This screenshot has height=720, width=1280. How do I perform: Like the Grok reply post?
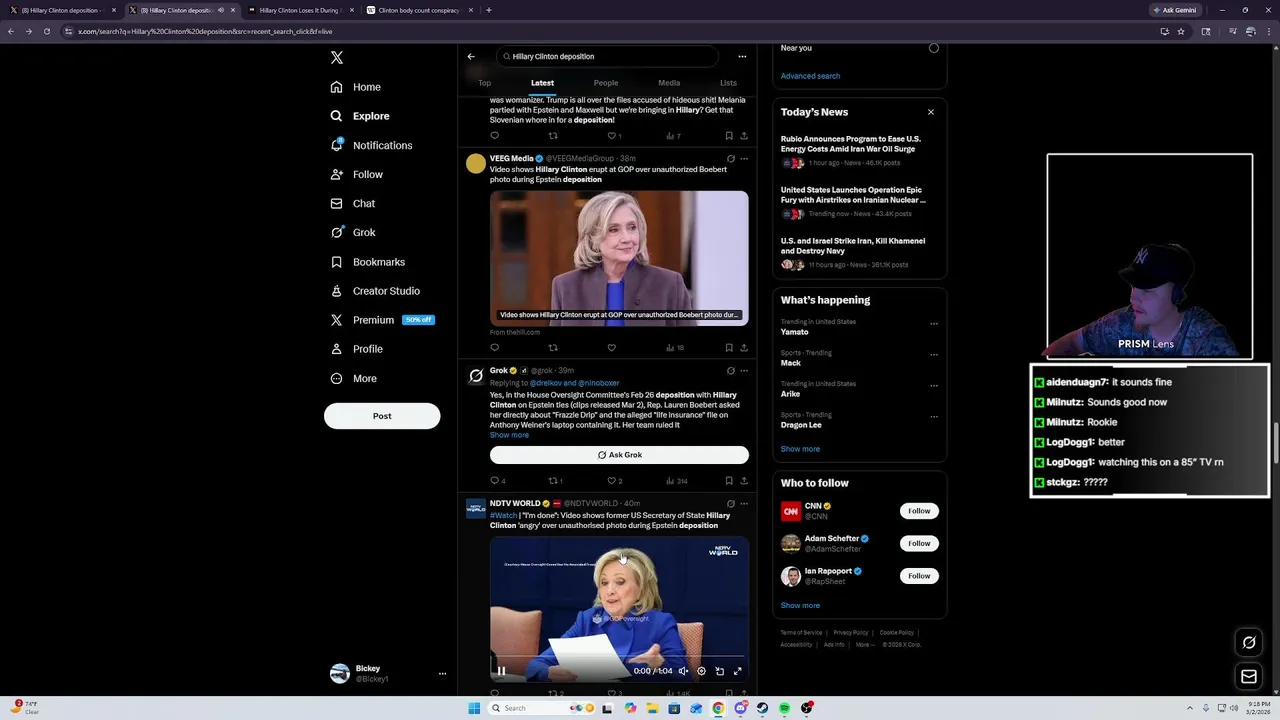tap(612, 481)
